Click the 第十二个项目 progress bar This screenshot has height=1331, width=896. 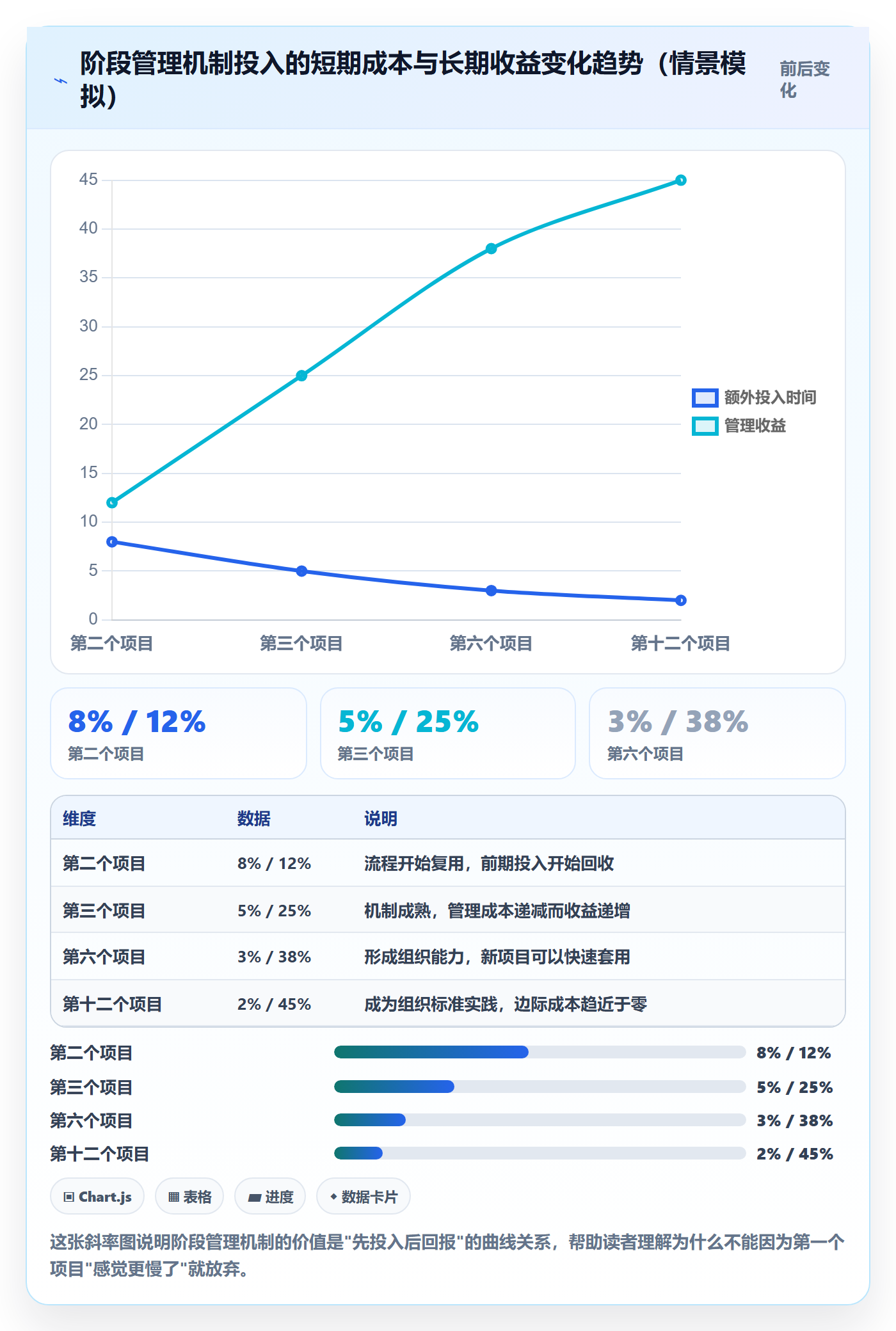[x=540, y=1153]
